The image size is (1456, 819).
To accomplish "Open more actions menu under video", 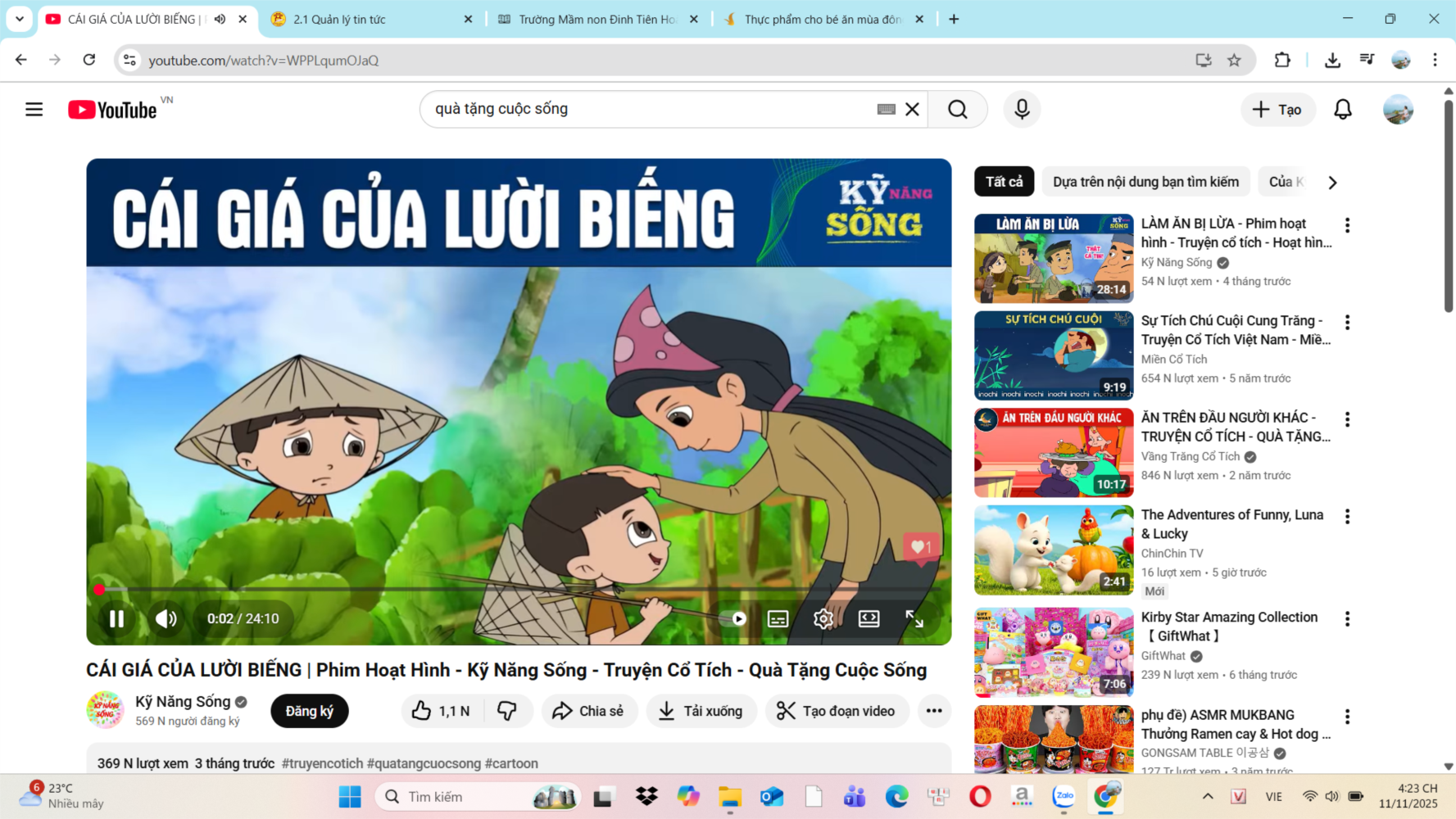I will [933, 711].
